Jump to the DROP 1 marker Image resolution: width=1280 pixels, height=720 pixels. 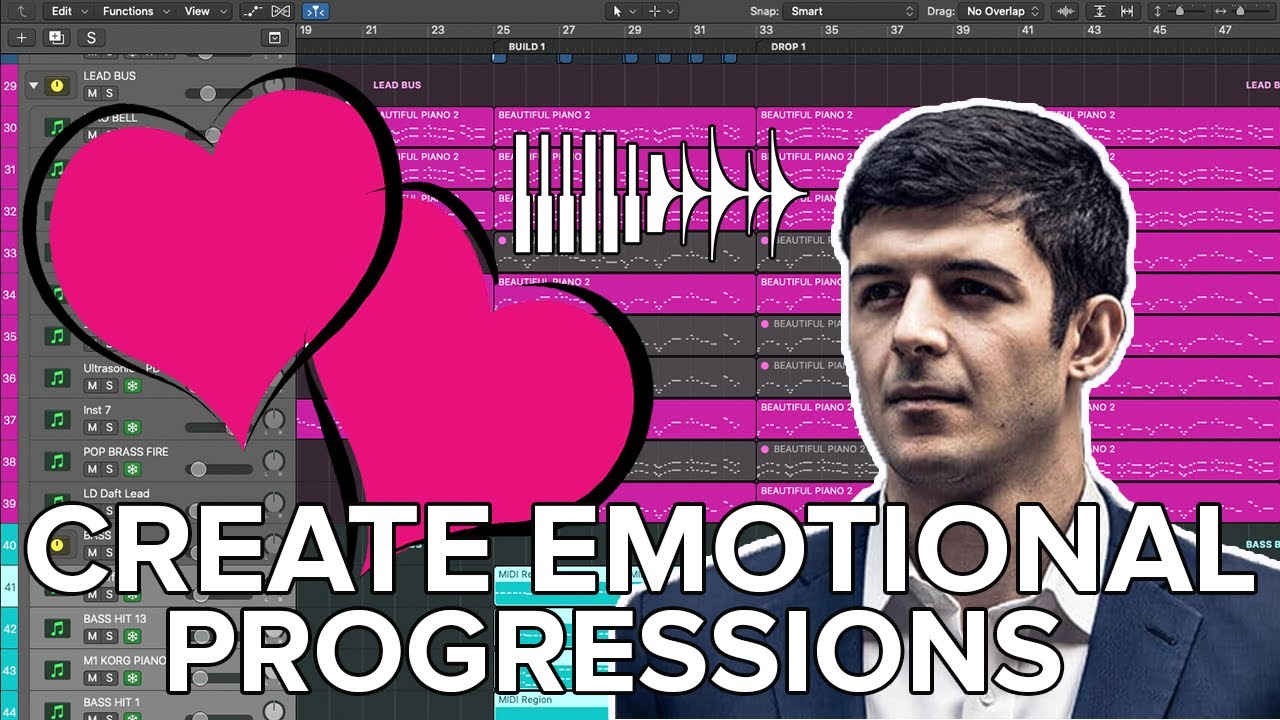click(x=788, y=47)
